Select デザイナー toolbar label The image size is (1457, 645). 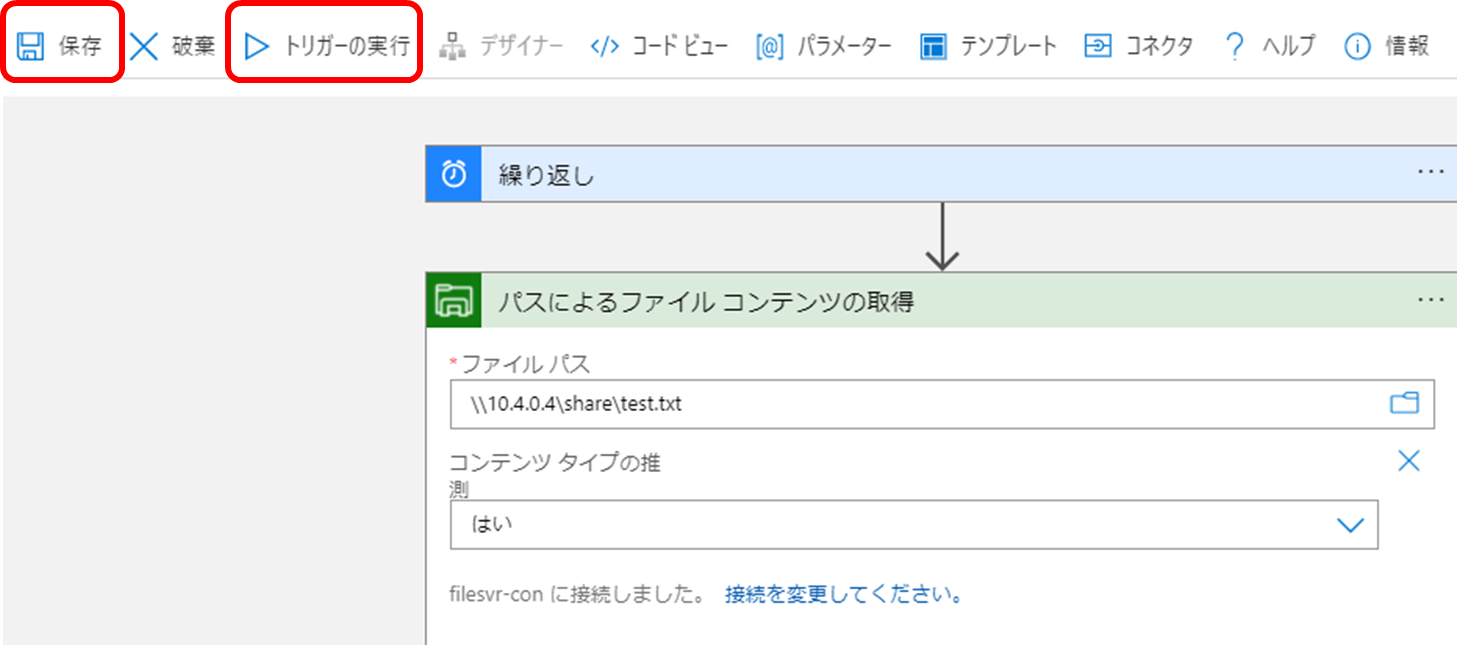(521, 46)
